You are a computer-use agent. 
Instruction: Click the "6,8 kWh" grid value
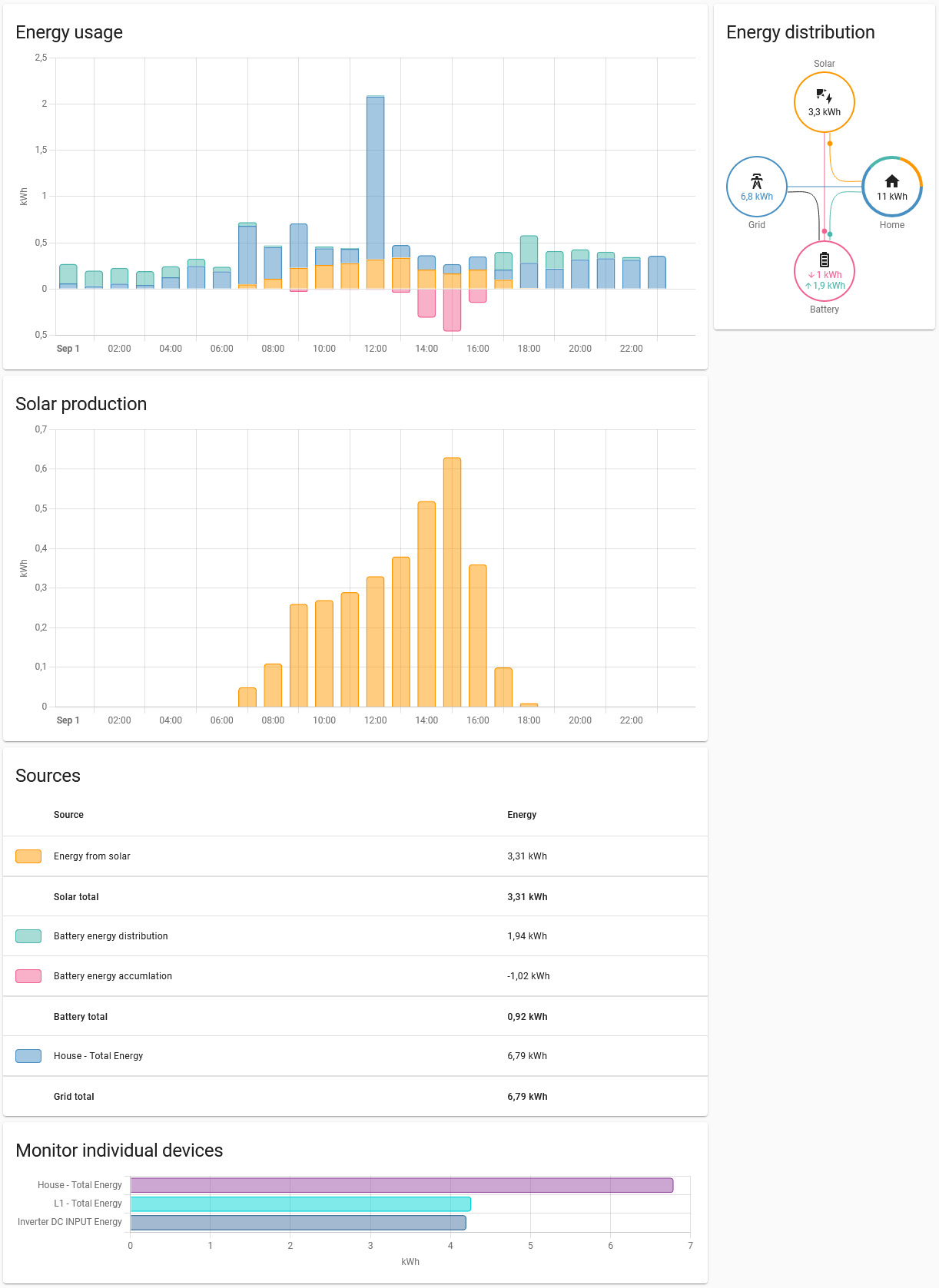tap(757, 197)
